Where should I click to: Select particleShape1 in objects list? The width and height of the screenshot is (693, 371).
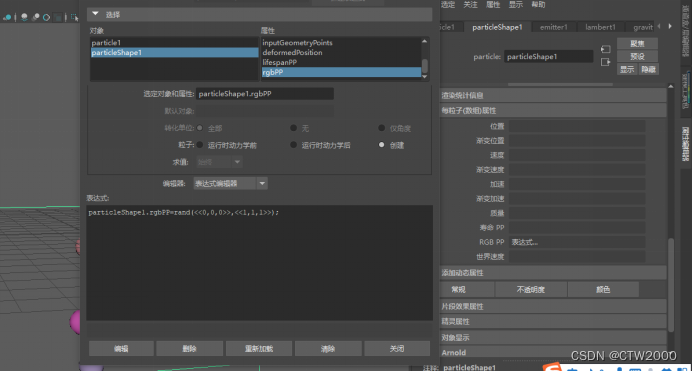point(174,53)
